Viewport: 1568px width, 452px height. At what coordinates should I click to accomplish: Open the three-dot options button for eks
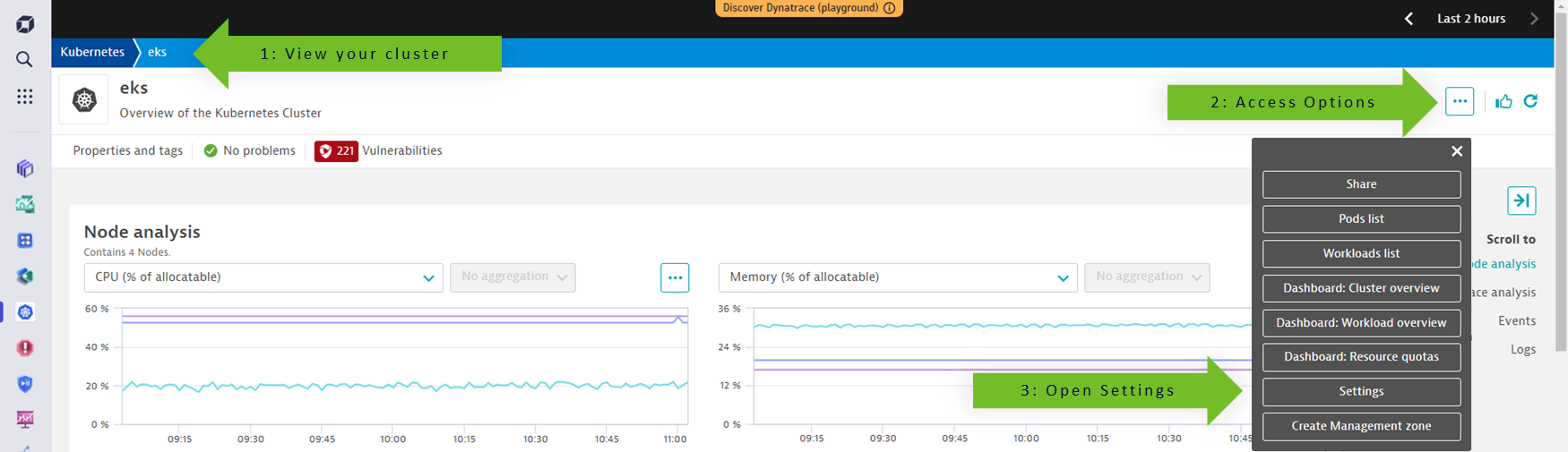(1460, 101)
